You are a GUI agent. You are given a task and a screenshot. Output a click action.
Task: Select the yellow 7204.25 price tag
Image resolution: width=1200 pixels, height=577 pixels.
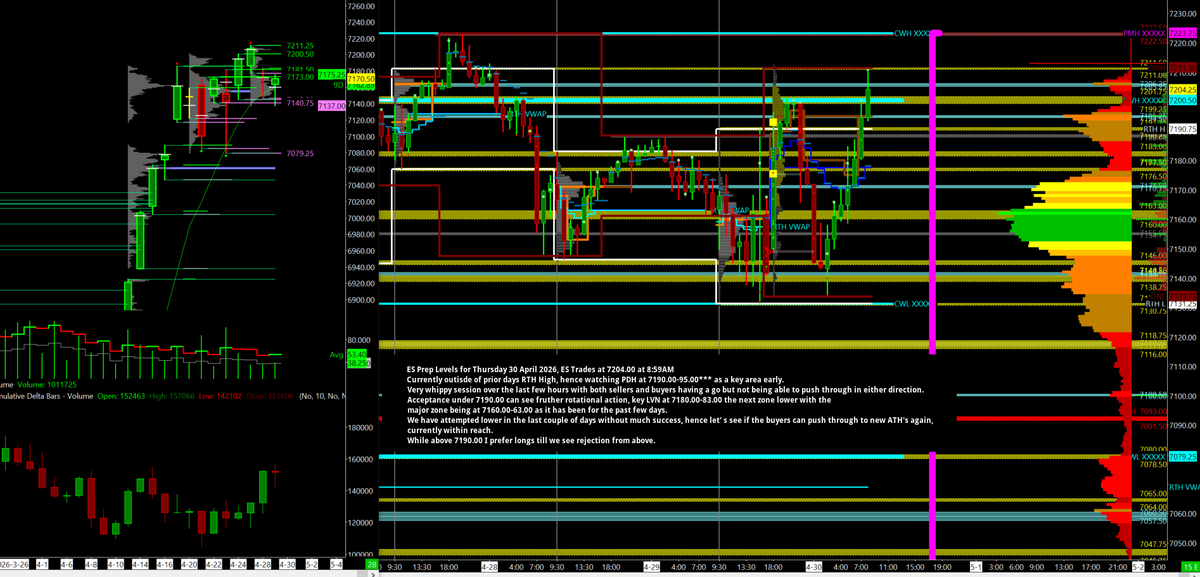(1183, 88)
